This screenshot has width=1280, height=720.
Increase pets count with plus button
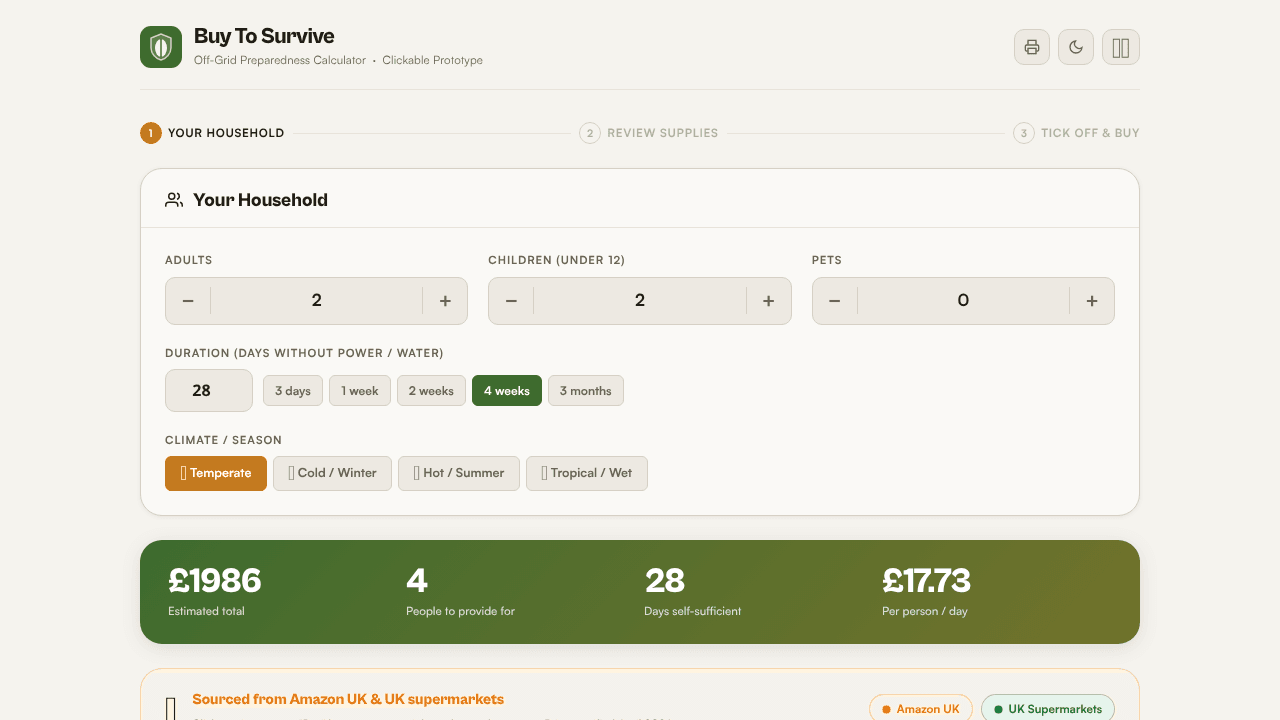click(1092, 301)
